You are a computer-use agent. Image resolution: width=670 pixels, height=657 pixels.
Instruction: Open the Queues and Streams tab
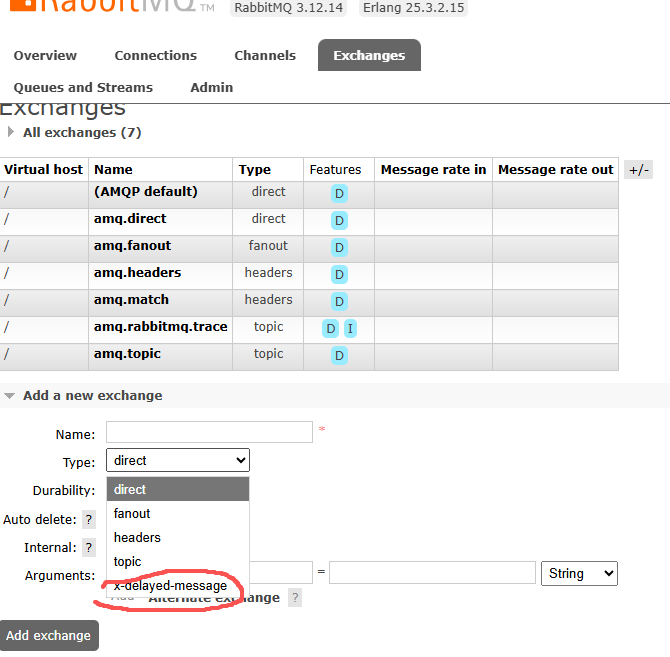tap(83, 88)
